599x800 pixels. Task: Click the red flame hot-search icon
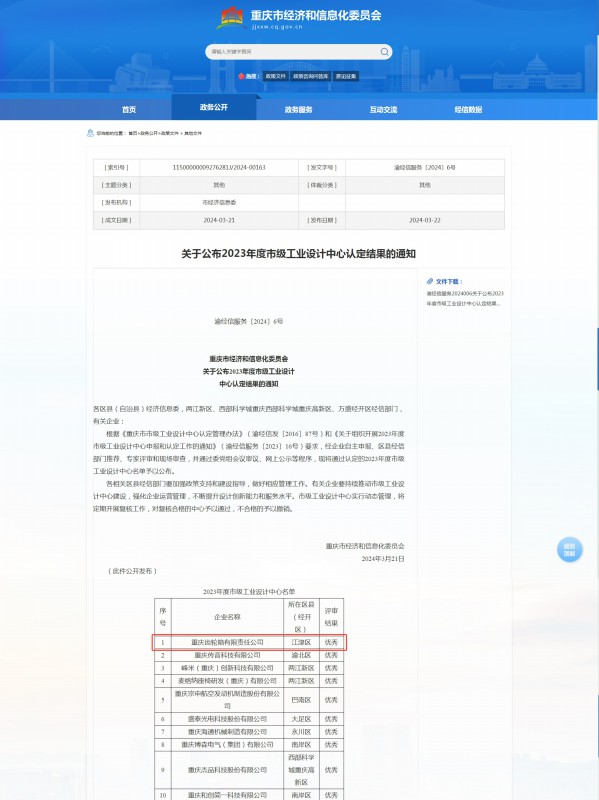tap(241, 76)
